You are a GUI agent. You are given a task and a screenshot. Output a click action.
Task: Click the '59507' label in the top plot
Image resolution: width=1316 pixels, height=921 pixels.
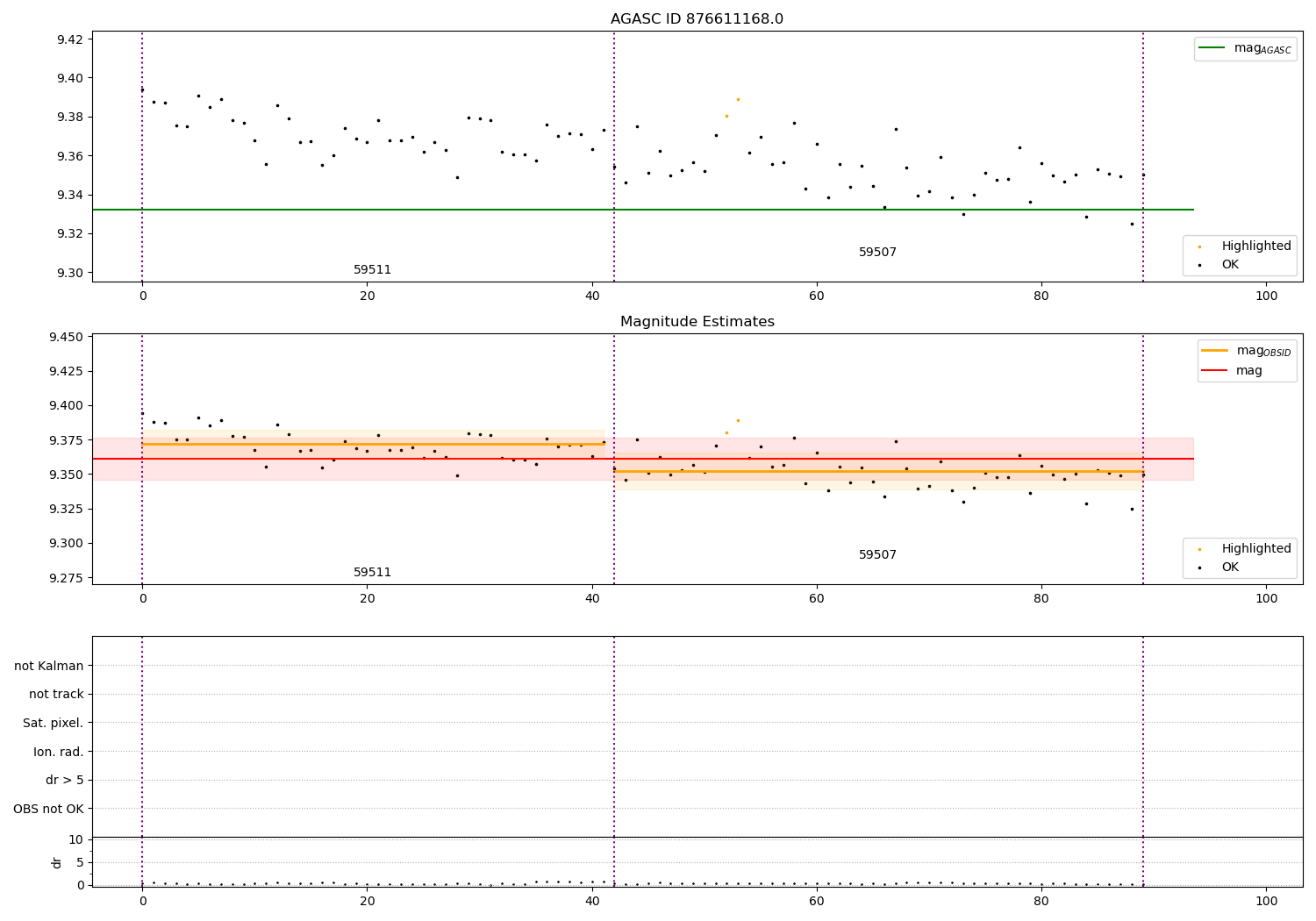(877, 253)
